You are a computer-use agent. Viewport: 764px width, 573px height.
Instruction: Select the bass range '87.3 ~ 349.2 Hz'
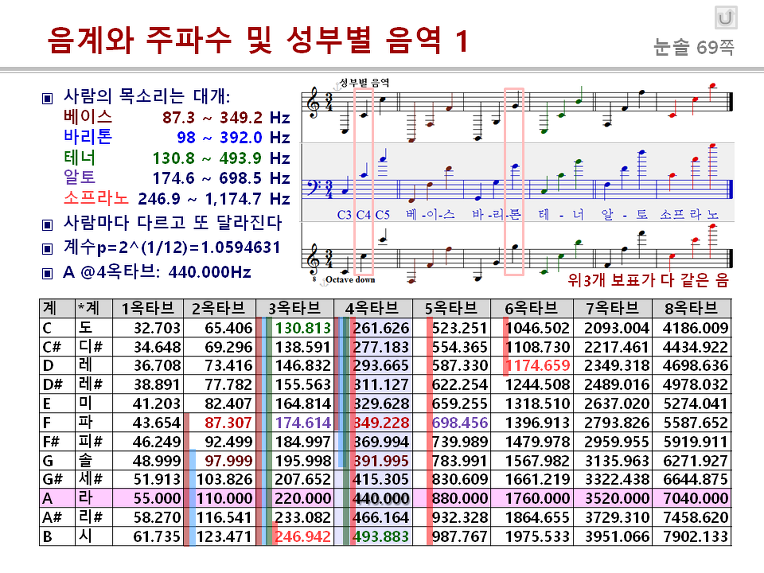click(226, 117)
